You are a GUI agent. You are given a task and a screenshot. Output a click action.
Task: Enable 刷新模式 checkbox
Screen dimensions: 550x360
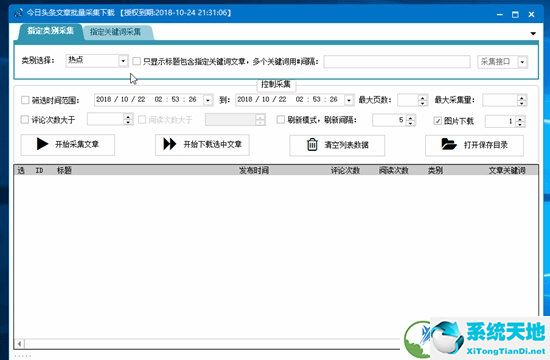281,120
